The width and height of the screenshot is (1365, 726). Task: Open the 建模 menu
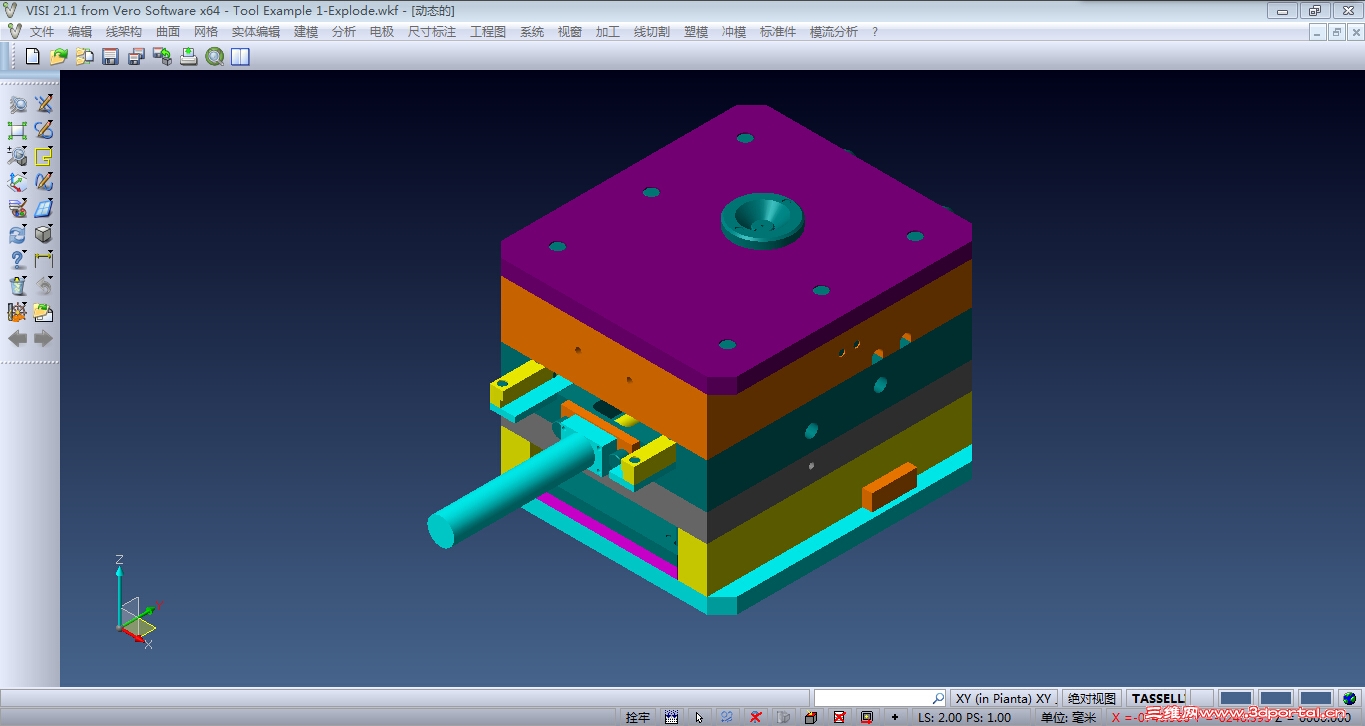(x=306, y=32)
